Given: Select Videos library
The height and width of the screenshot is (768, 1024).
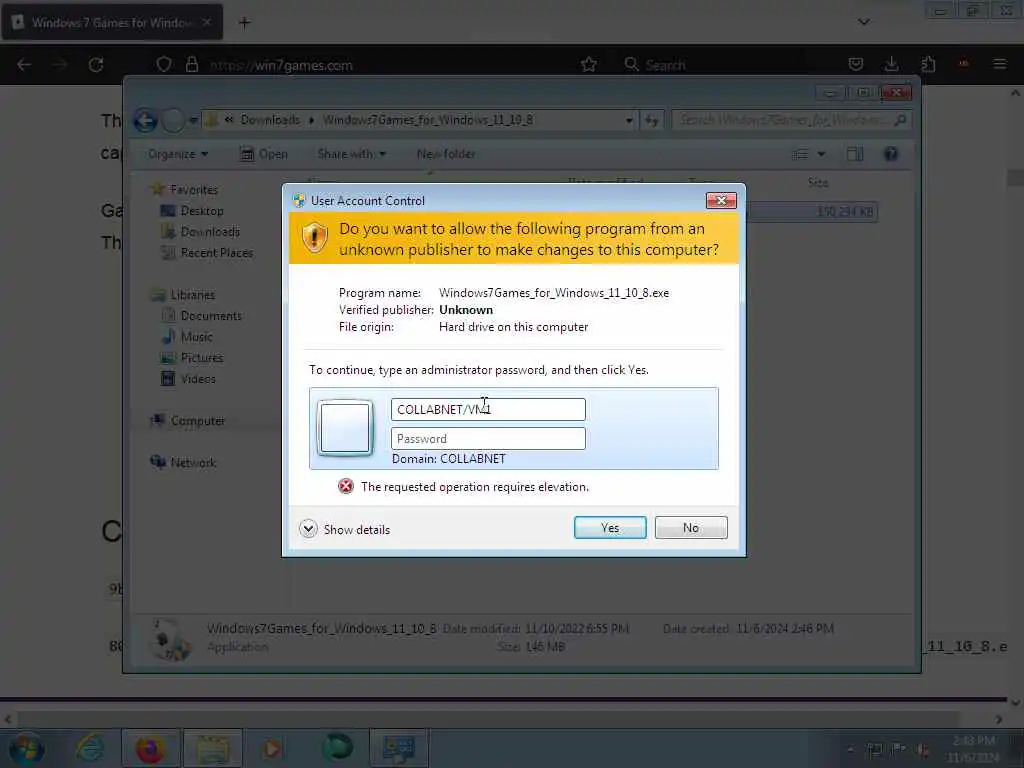Looking at the screenshot, I should [x=198, y=379].
